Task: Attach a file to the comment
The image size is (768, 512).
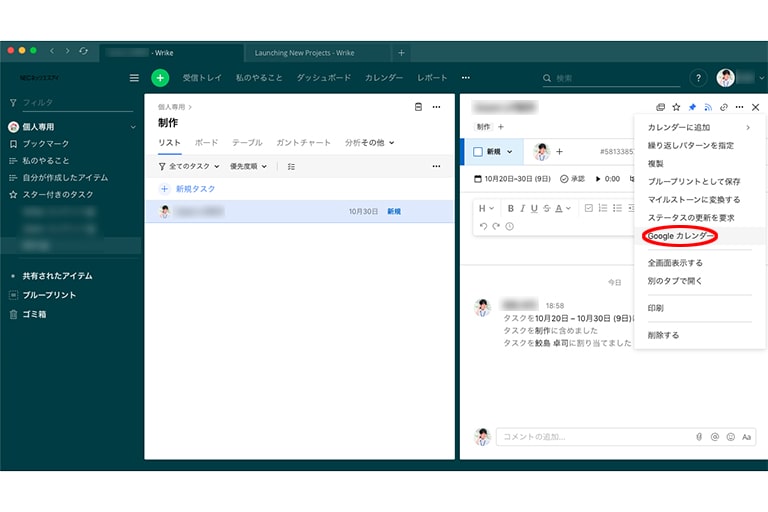Action: [x=699, y=437]
